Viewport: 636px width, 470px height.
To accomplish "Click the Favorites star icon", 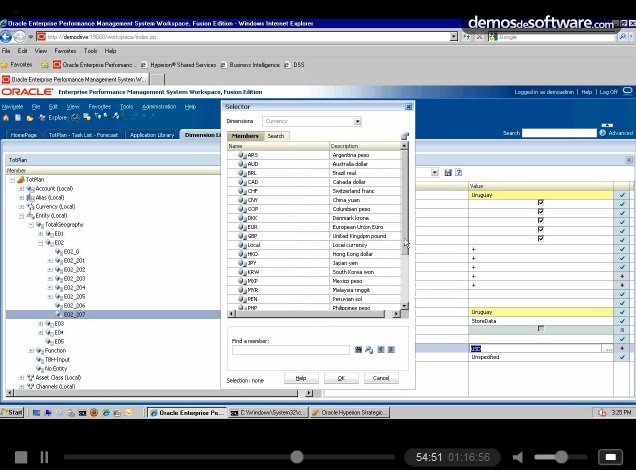I will [x=4, y=65].
